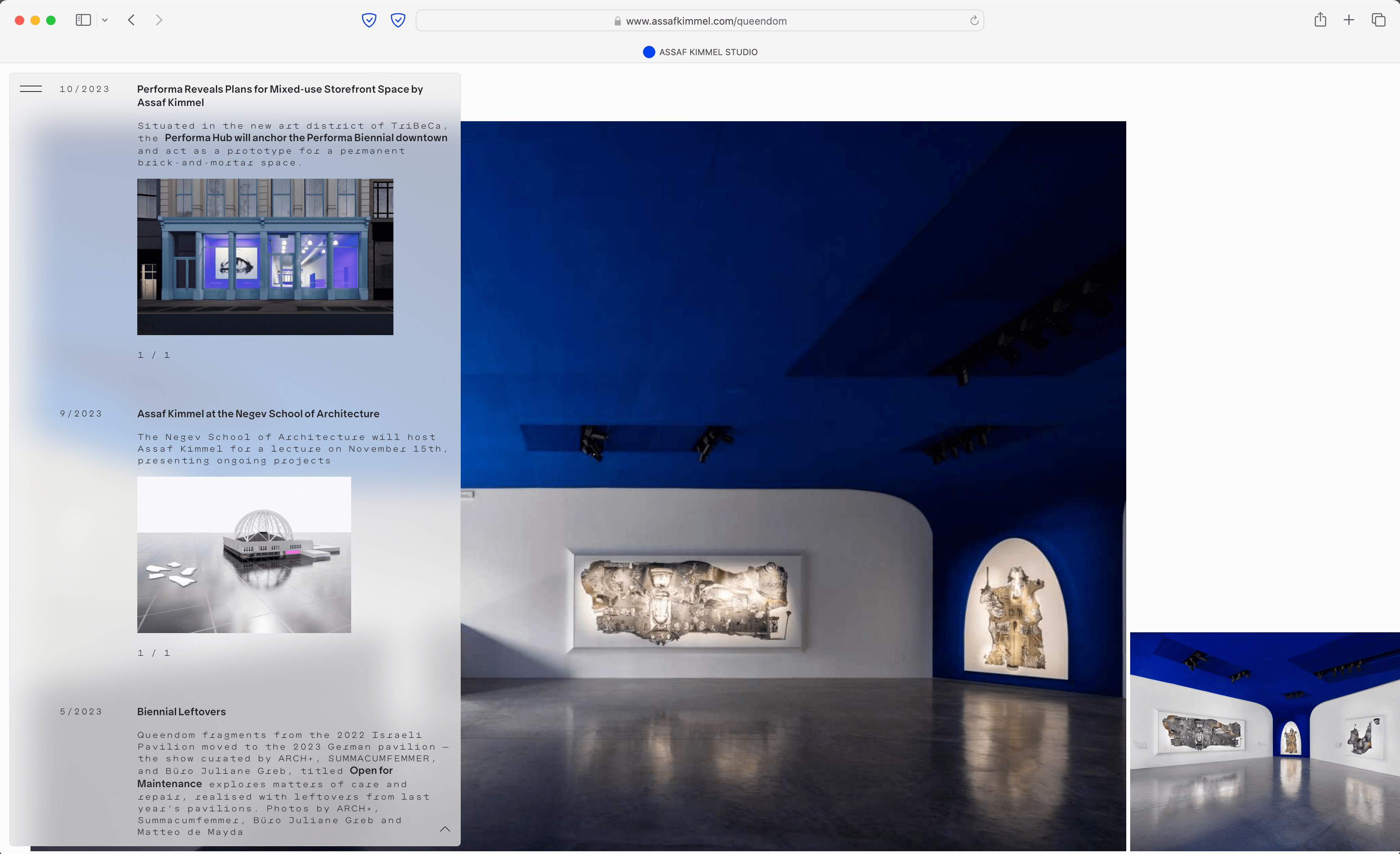This screenshot has width=1400, height=854.
Task: Reload the current page
Action: tap(974, 21)
